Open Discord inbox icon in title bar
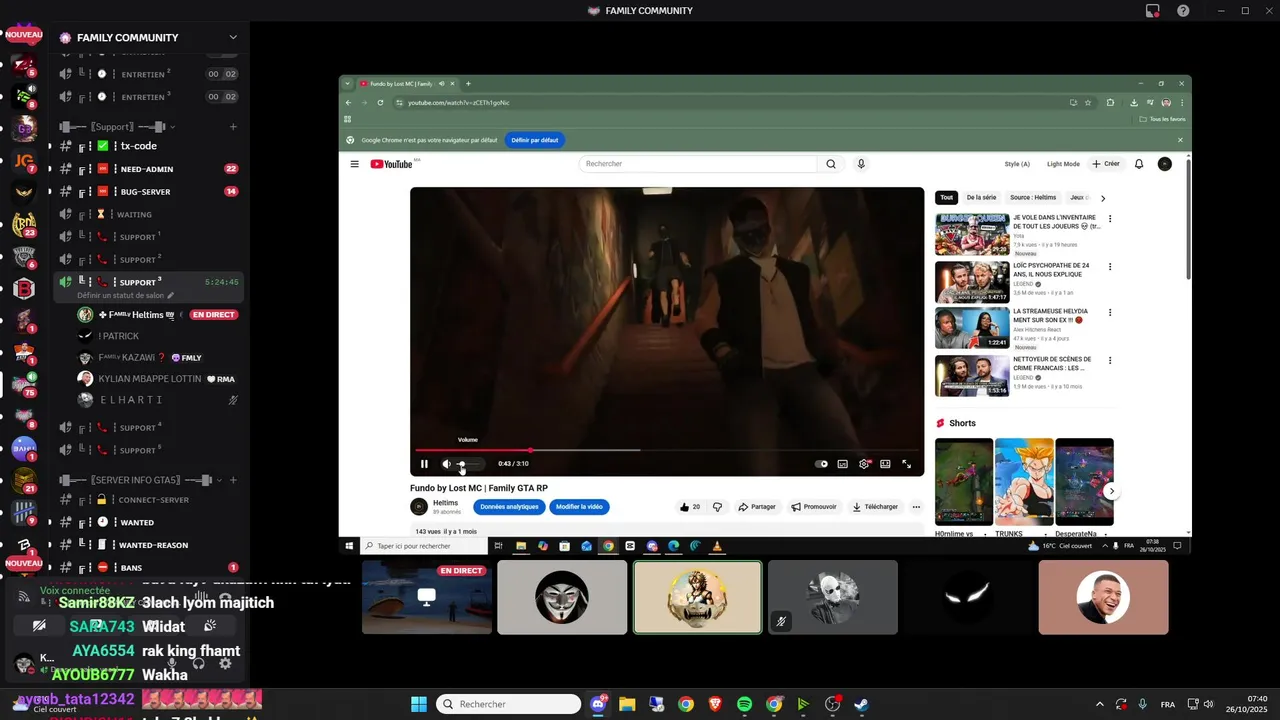Screen dimensions: 1280x720 pos(1152,11)
